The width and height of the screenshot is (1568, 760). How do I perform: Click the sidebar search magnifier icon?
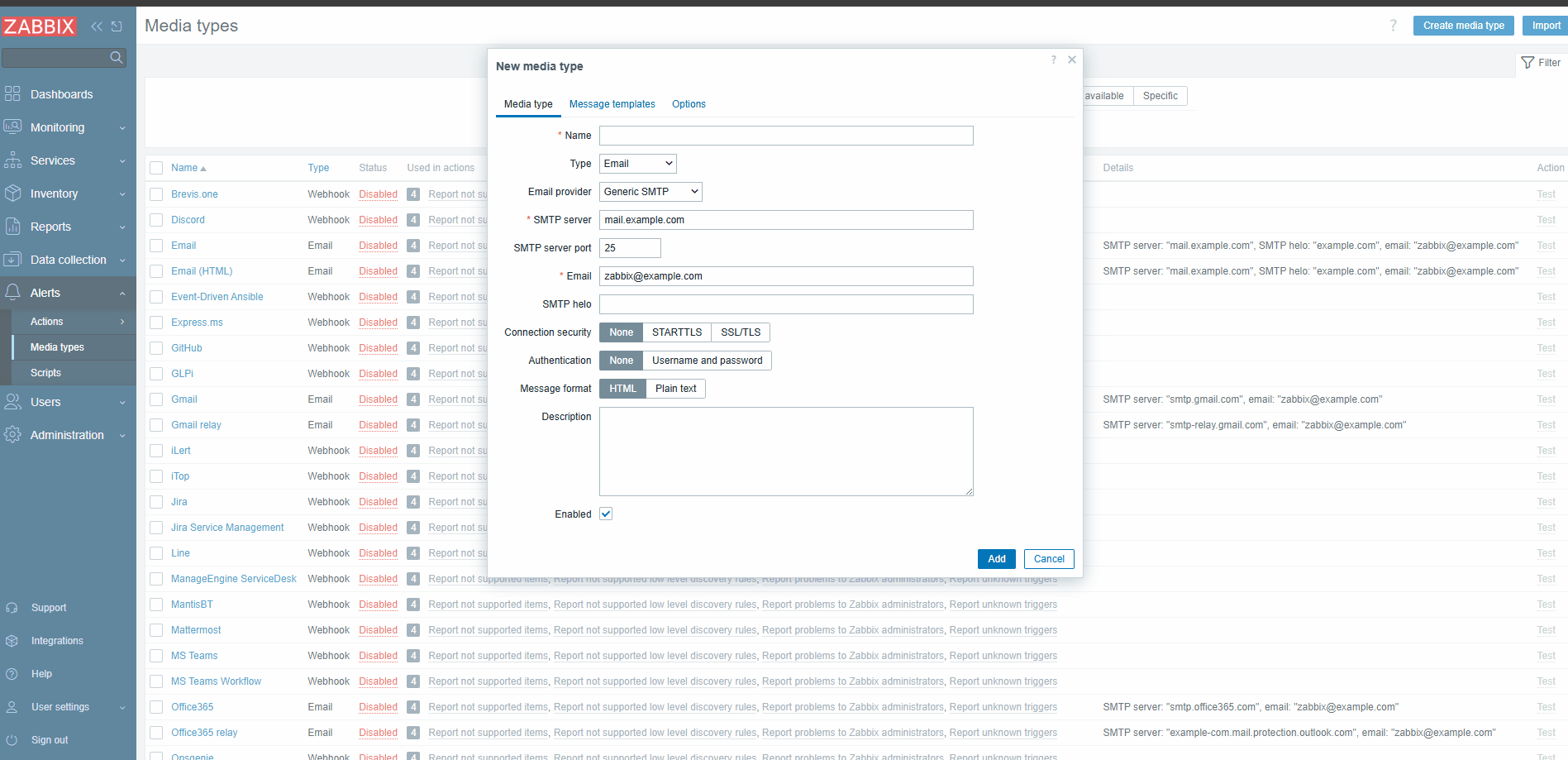coord(117,57)
